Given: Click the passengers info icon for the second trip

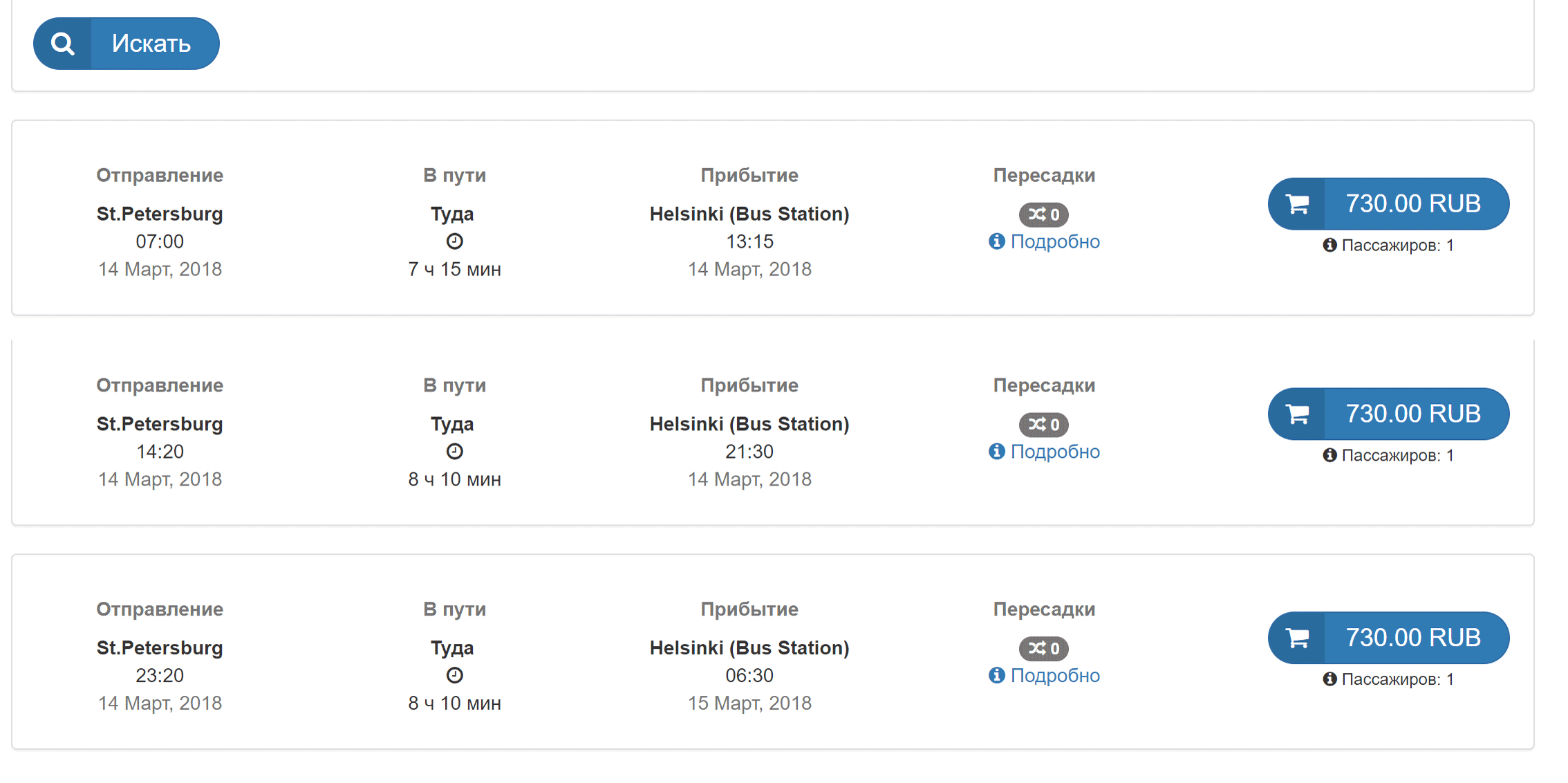Looking at the screenshot, I should pyautogui.click(x=1329, y=455).
